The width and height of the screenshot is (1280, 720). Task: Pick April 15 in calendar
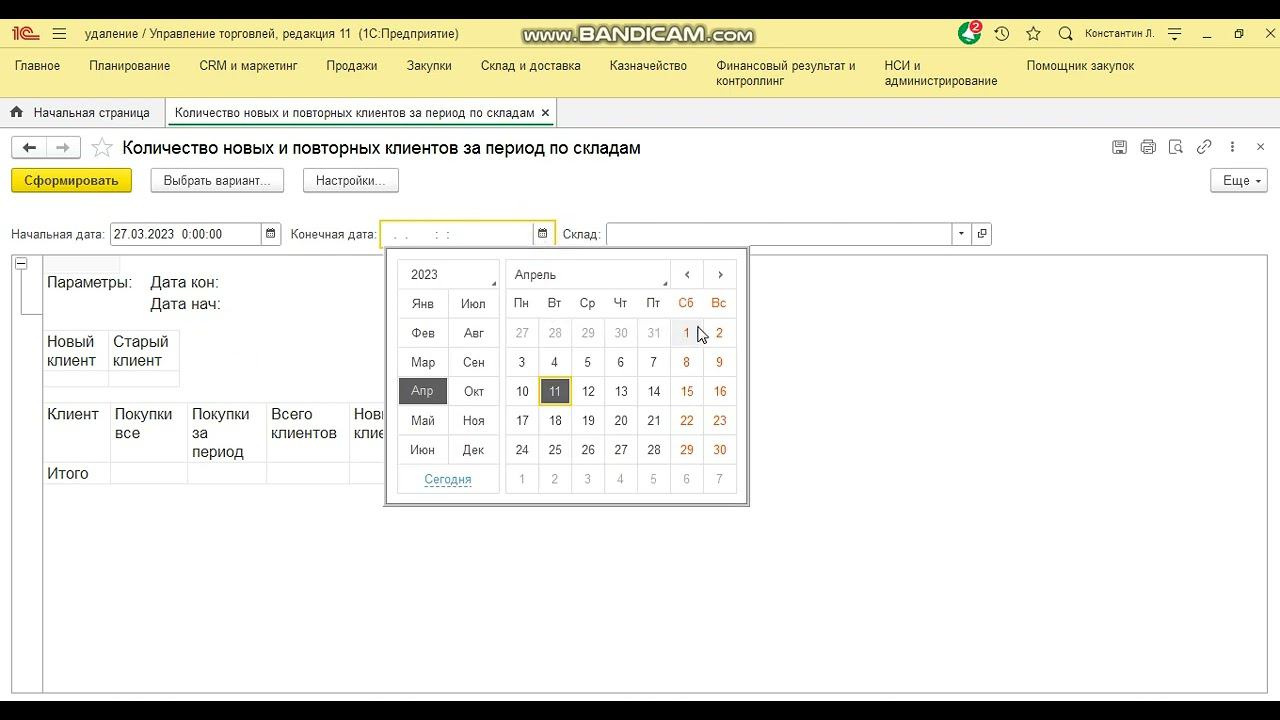[687, 392]
